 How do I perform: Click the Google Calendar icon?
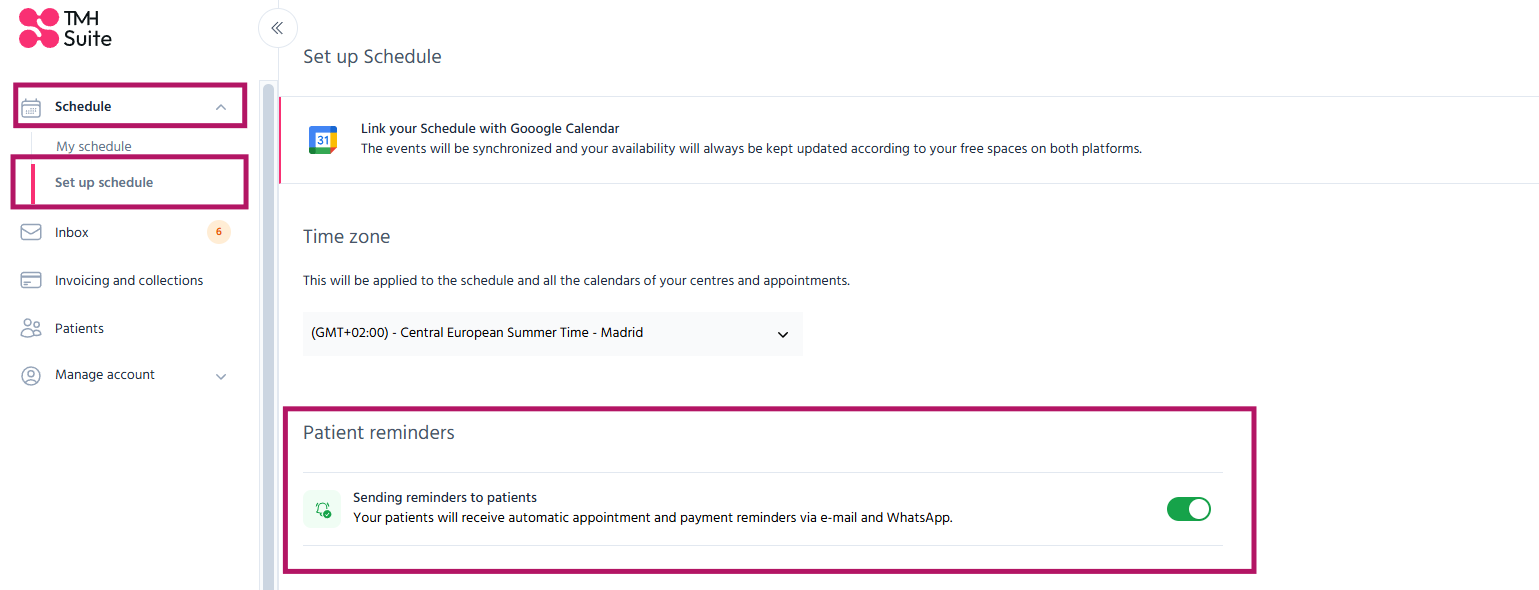[x=323, y=140]
